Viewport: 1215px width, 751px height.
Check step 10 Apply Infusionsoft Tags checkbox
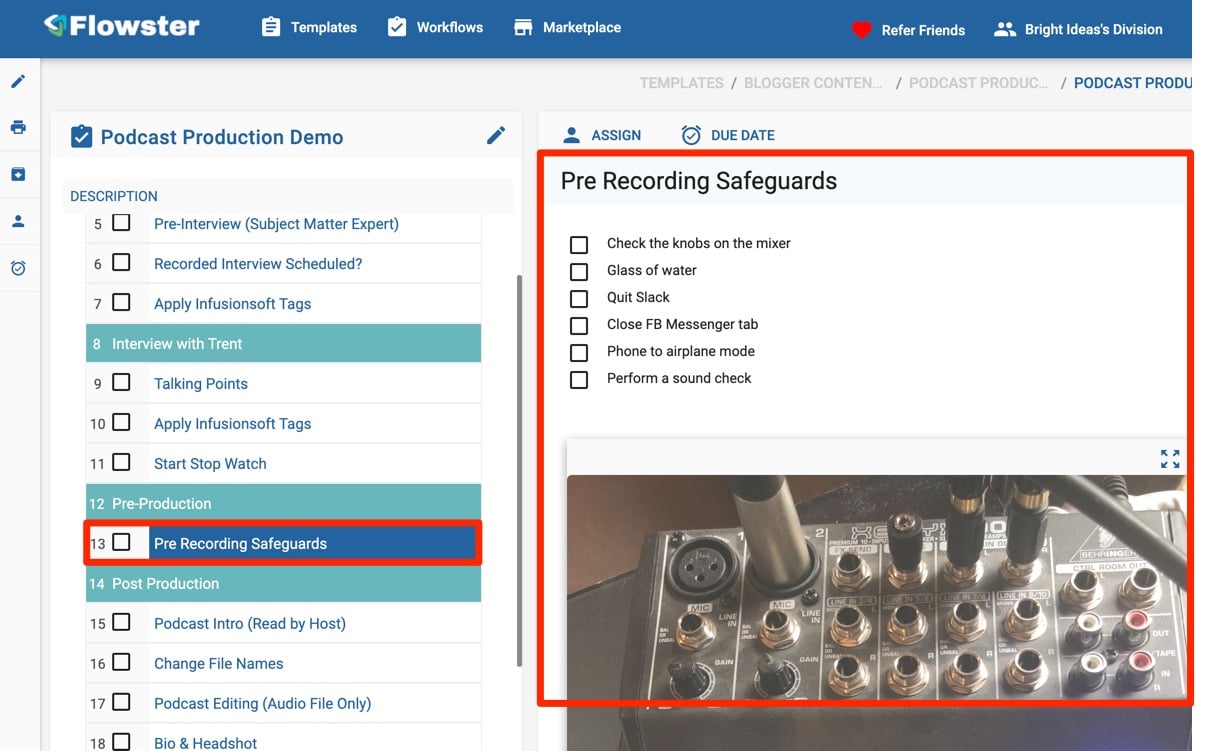(121, 422)
